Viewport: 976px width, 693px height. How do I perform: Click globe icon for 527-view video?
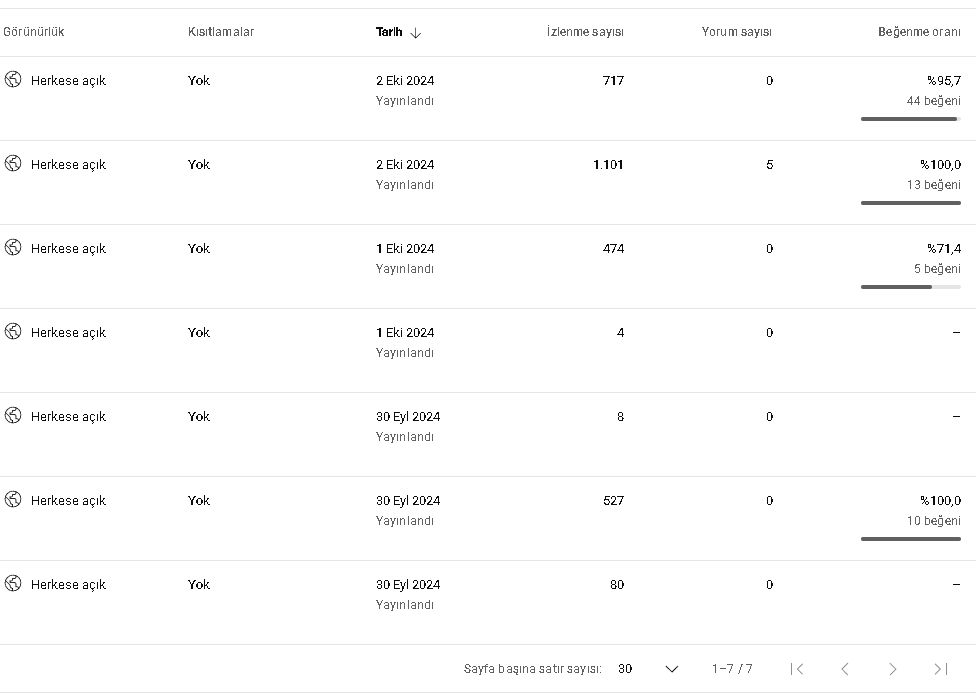click(x=13, y=499)
